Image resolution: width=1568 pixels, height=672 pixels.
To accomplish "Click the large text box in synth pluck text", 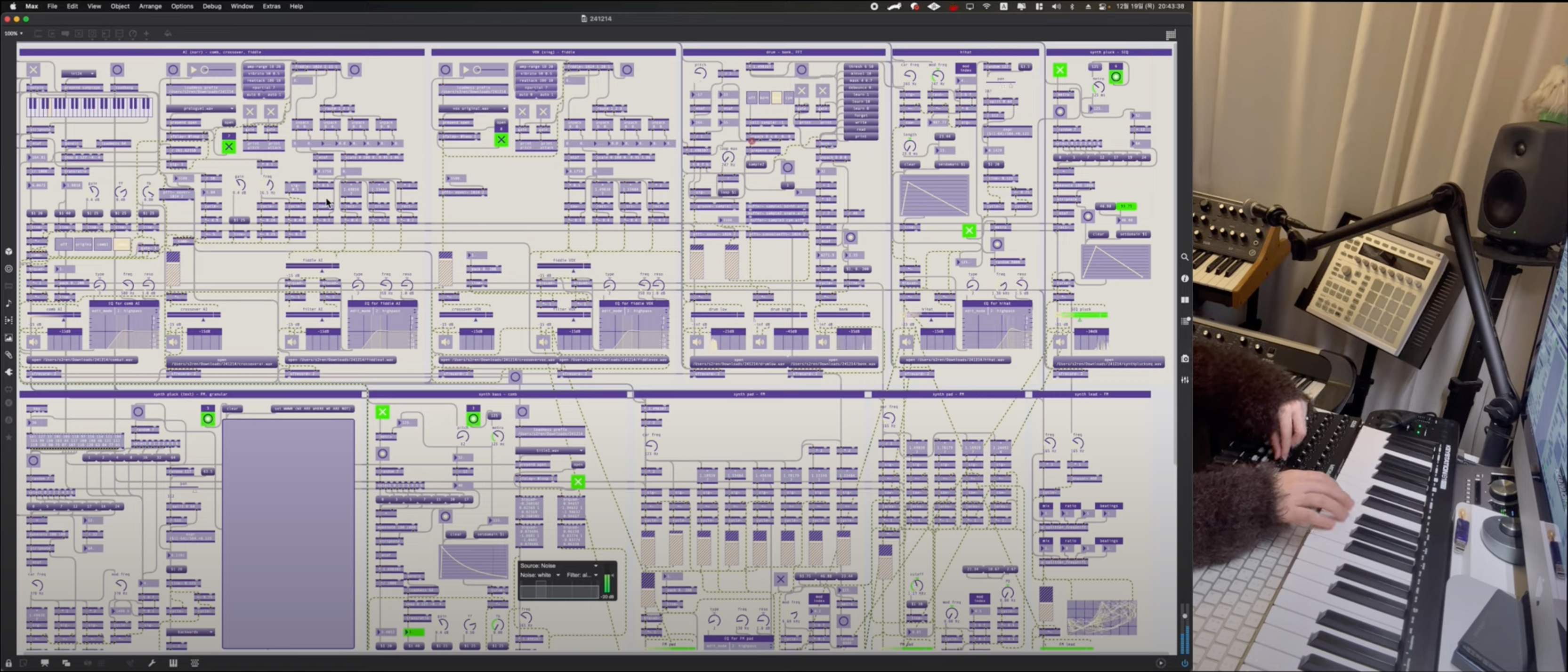I will (x=288, y=534).
